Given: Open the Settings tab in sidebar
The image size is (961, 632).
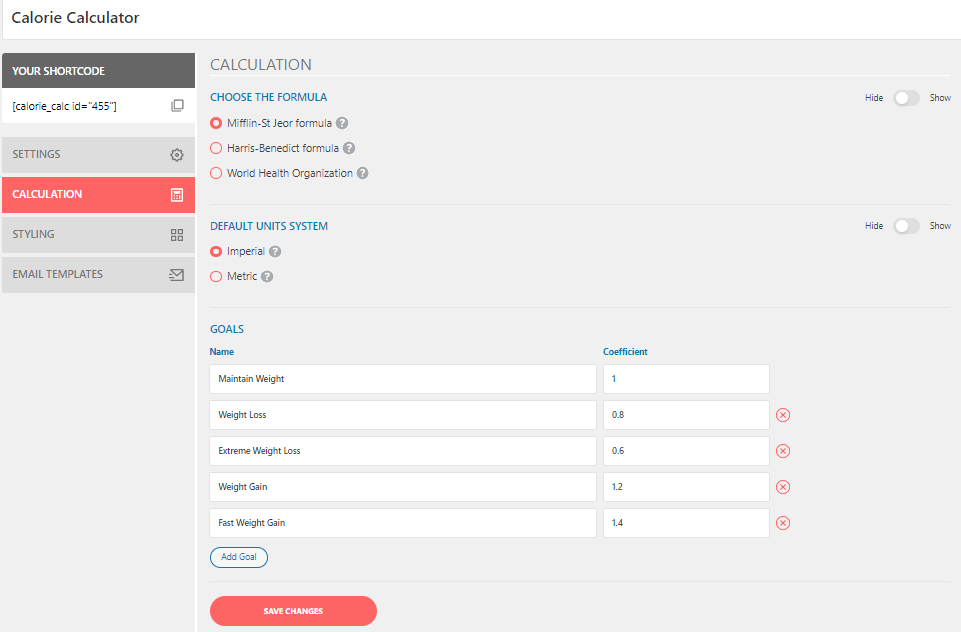Looking at the screenshot, I should coord(98,154).
